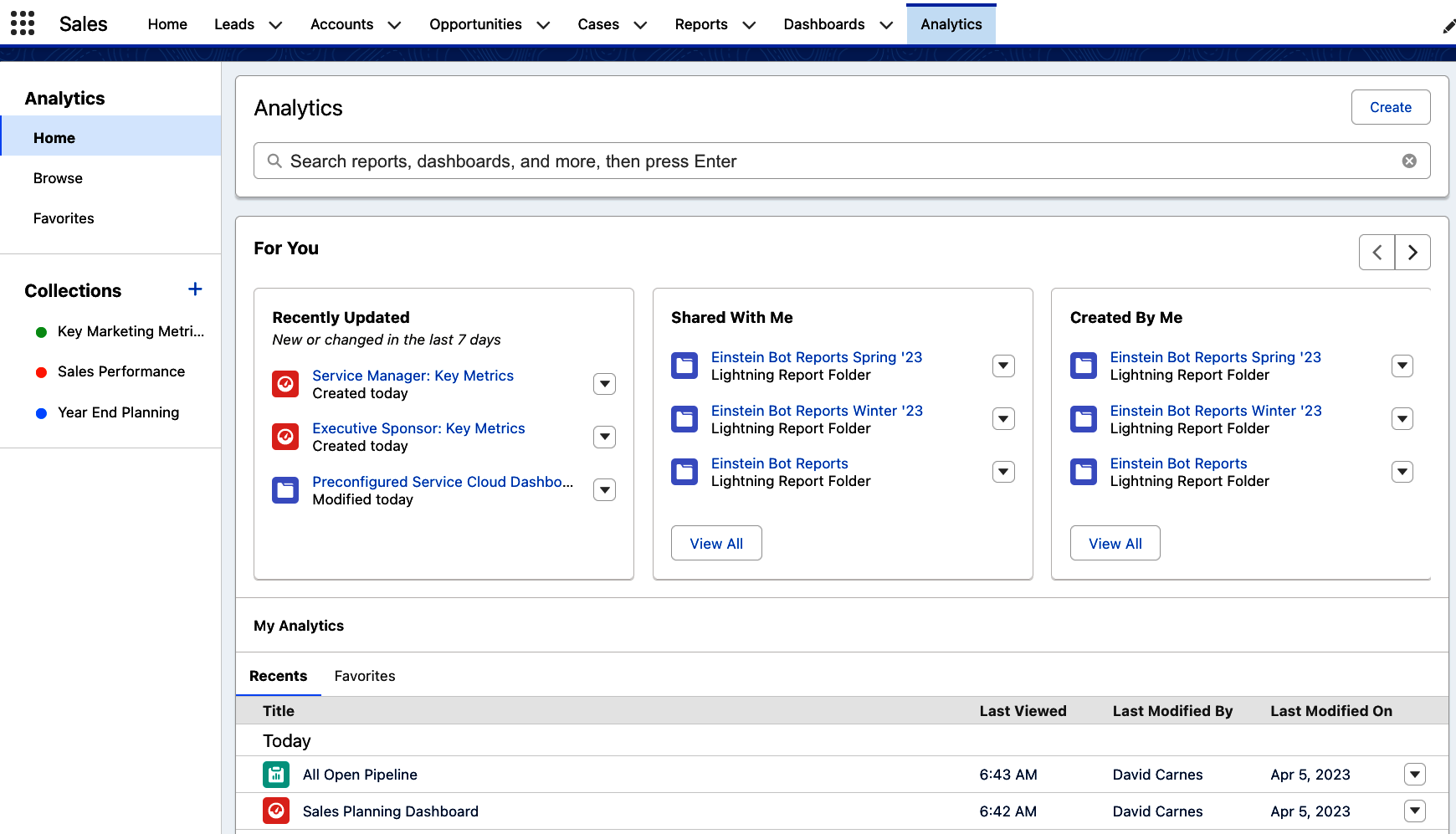Go to next For You cards
1456x834 pixels.
(1412, 252)
